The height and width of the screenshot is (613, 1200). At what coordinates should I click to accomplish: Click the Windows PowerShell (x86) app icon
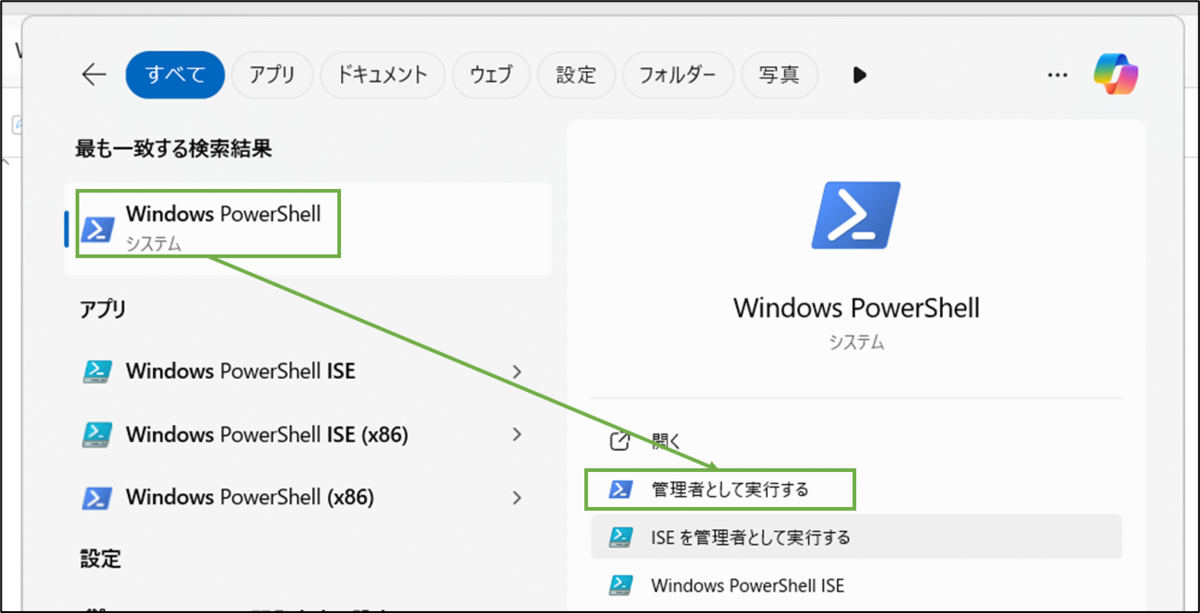[x=97, y=497]
